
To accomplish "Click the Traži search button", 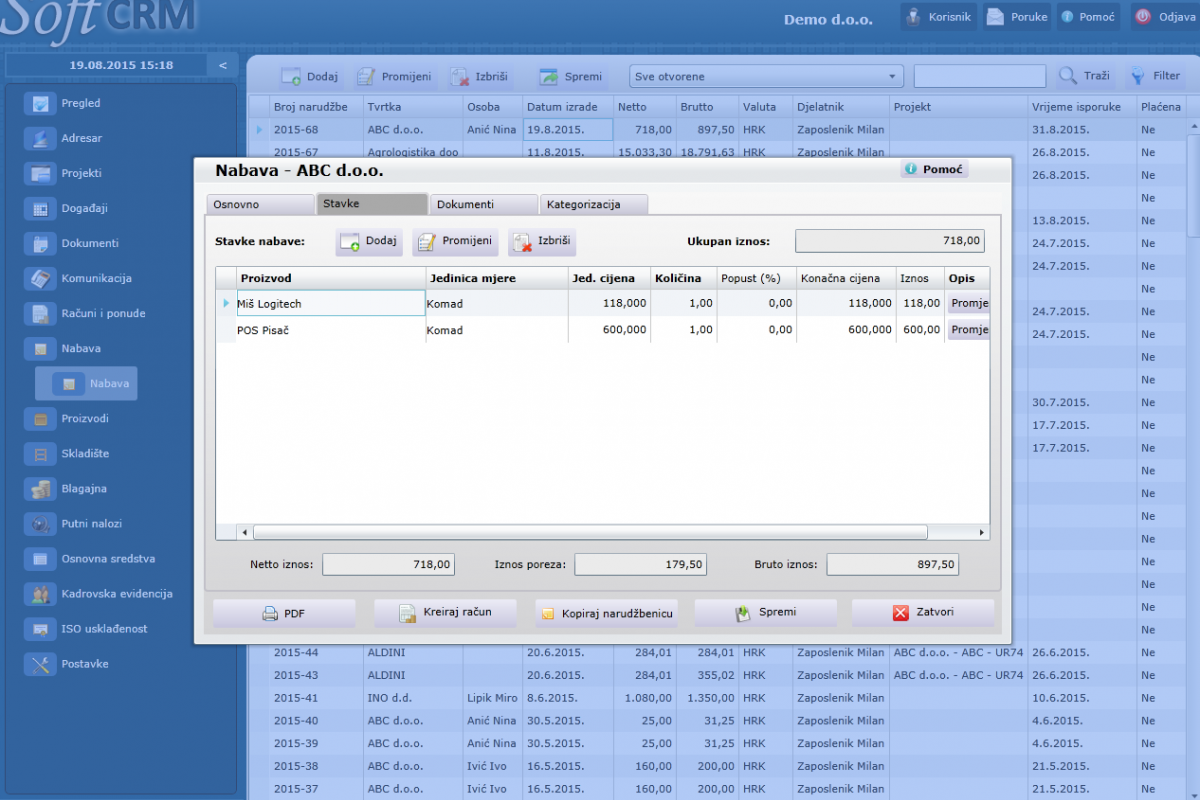I will 1085,76.
